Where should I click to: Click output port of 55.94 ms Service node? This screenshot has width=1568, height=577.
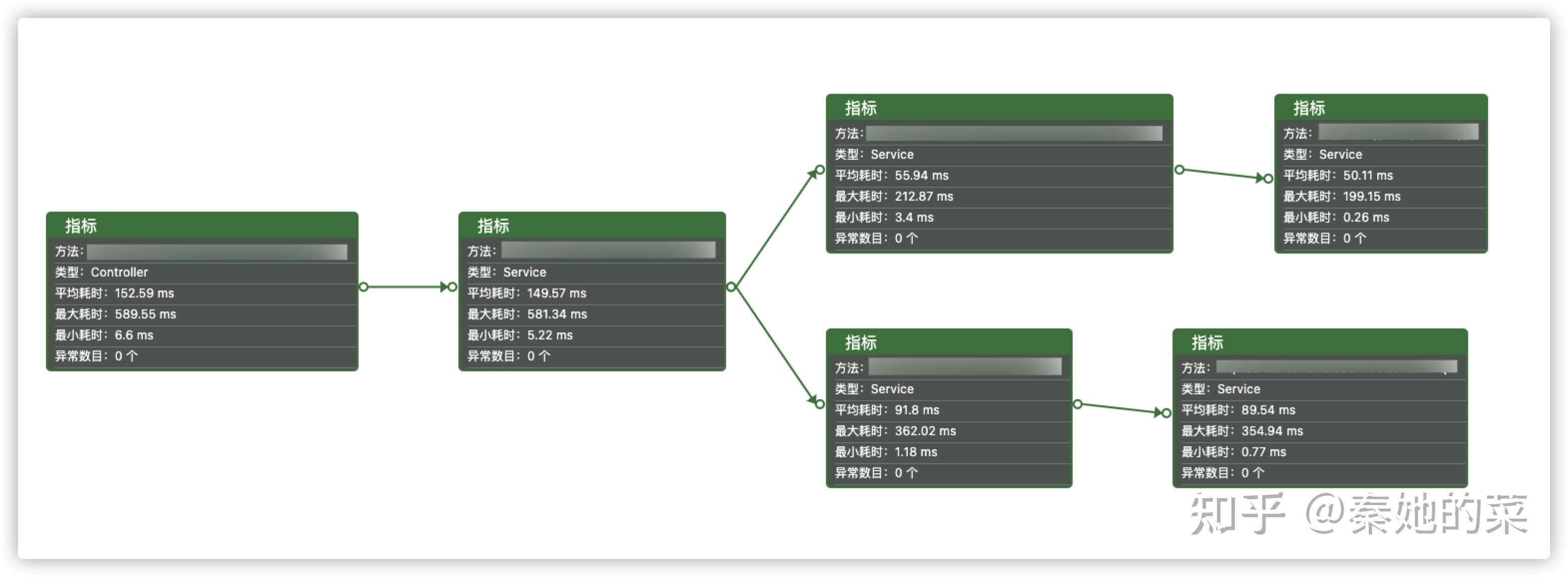[x=1179, y=170]
